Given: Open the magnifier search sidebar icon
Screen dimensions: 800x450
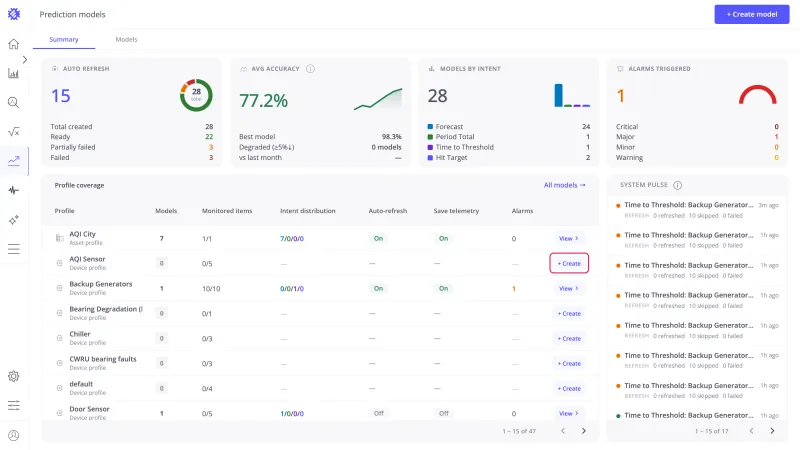Looking at the screenshot, I should (14, 103).
